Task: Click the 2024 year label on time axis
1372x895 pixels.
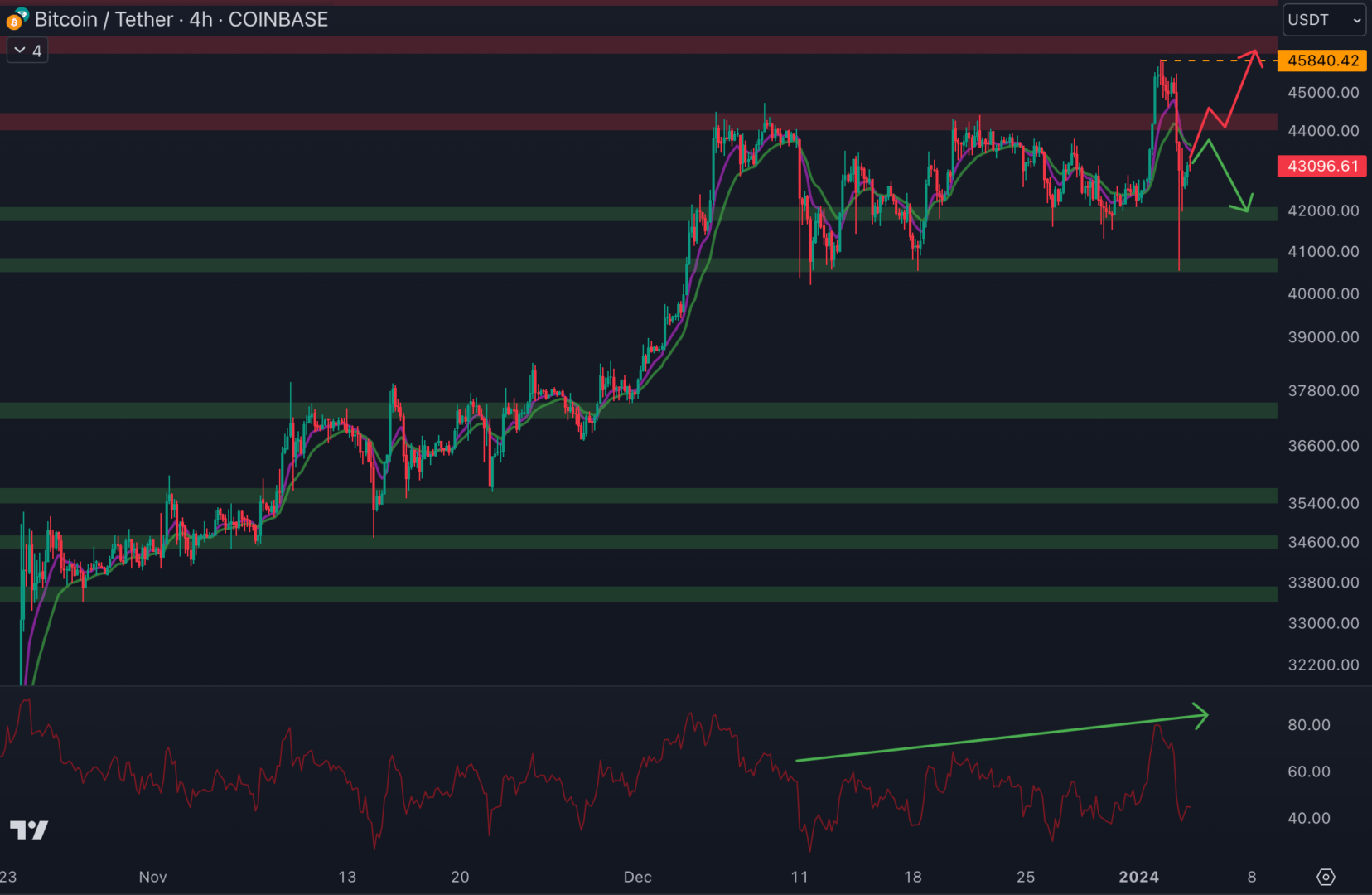Action: click(x=1139, y=877)
